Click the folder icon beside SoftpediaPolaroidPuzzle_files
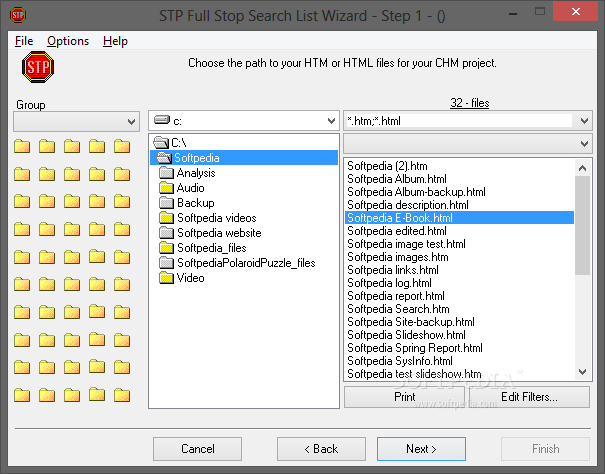The image size is (605, 474). (x=166, y=263)
